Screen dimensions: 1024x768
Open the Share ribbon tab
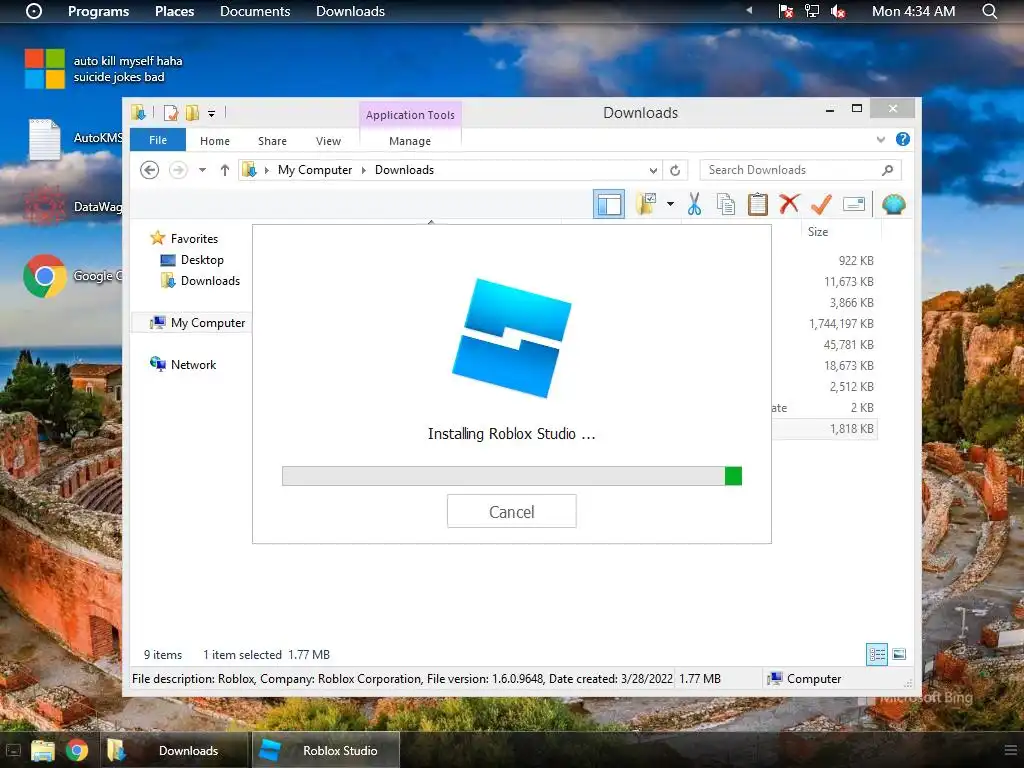tap(272, 140)
